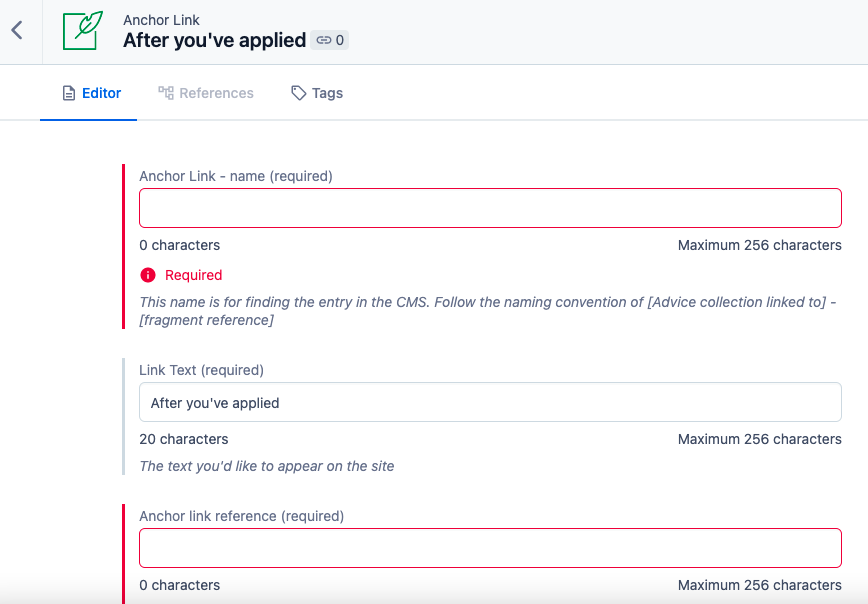Click the entry title After you've applied

tap(214, 41)
